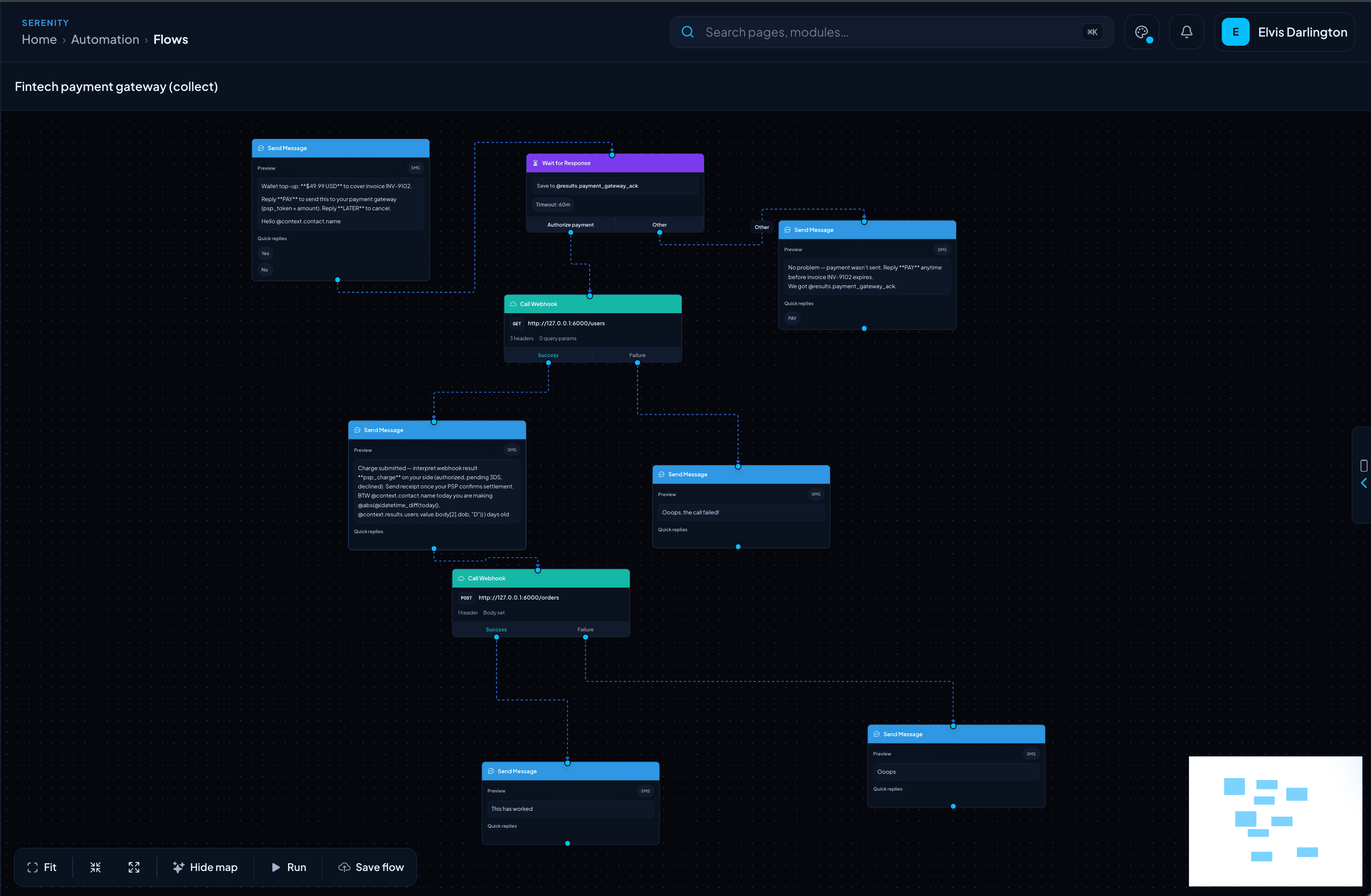Click output port below Wallet top-up node

(337, 280)
